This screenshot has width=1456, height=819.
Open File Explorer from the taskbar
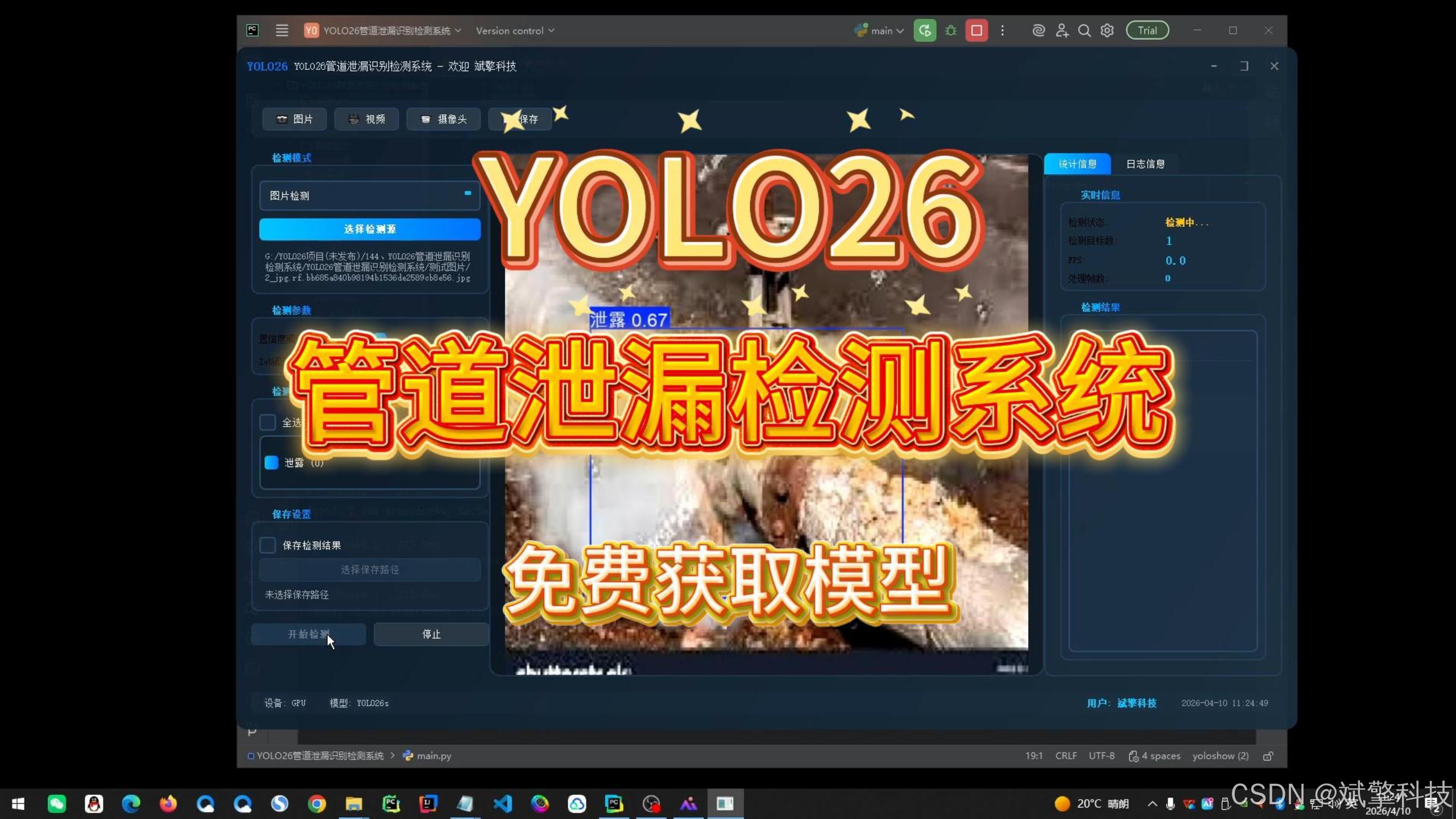pyautogui.click(x=354, y=804)
